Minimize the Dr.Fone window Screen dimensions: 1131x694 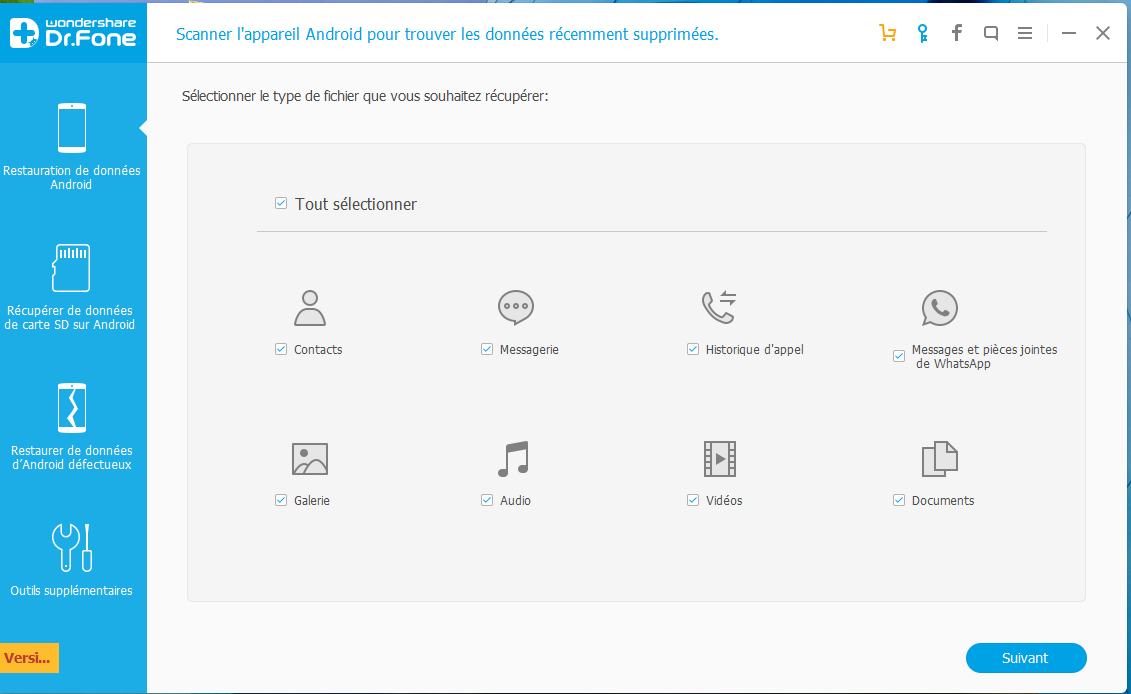tap(1069, 33)
